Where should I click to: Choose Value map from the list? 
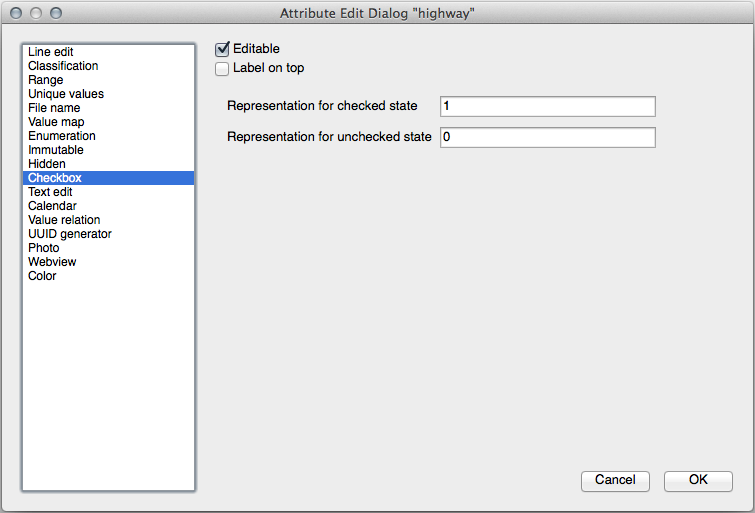[x=56, y=122]
